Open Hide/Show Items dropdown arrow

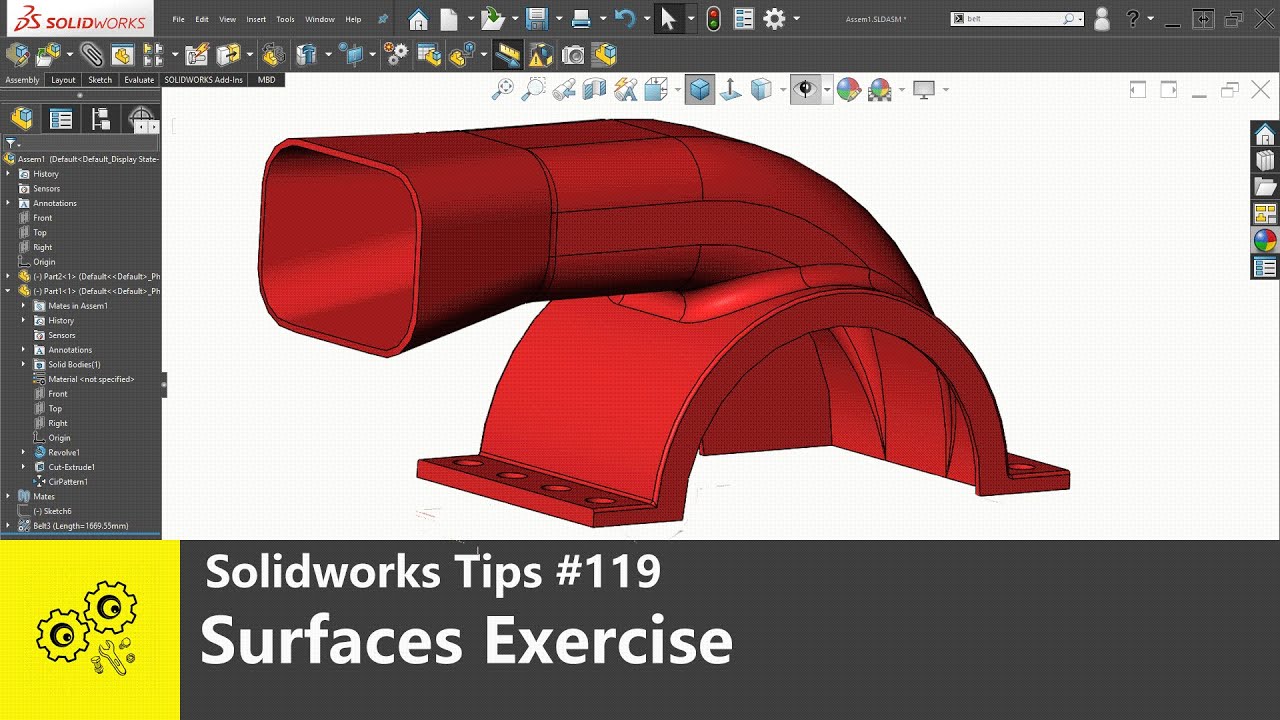[826, 90]
